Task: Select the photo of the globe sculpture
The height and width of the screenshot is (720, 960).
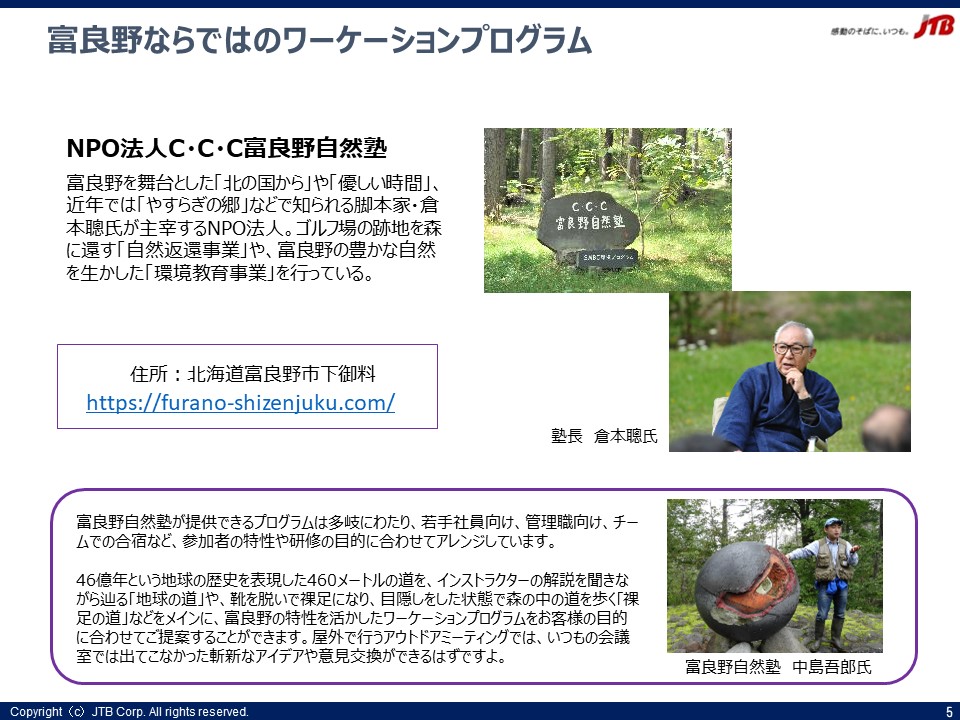Action: (774, 576)
